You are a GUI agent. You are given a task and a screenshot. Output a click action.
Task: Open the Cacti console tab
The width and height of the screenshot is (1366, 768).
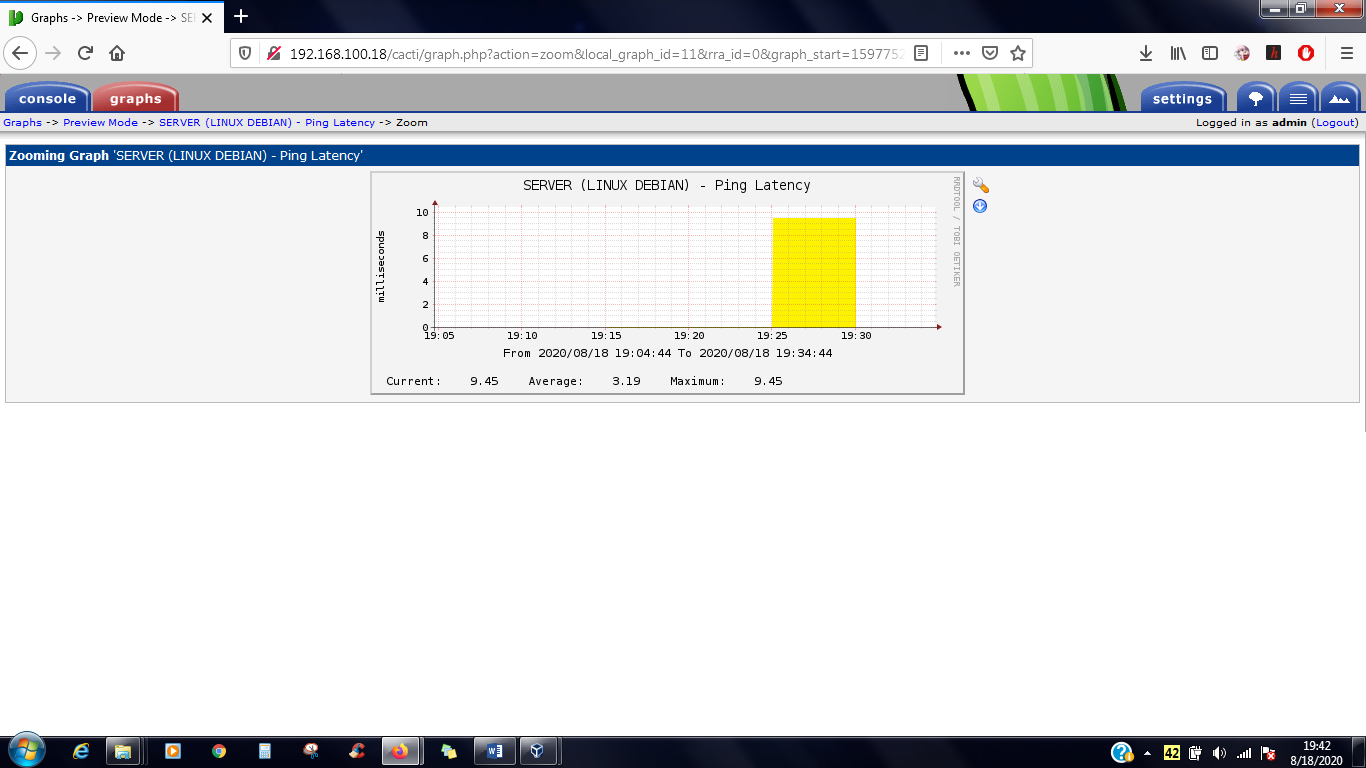[47, 98]
